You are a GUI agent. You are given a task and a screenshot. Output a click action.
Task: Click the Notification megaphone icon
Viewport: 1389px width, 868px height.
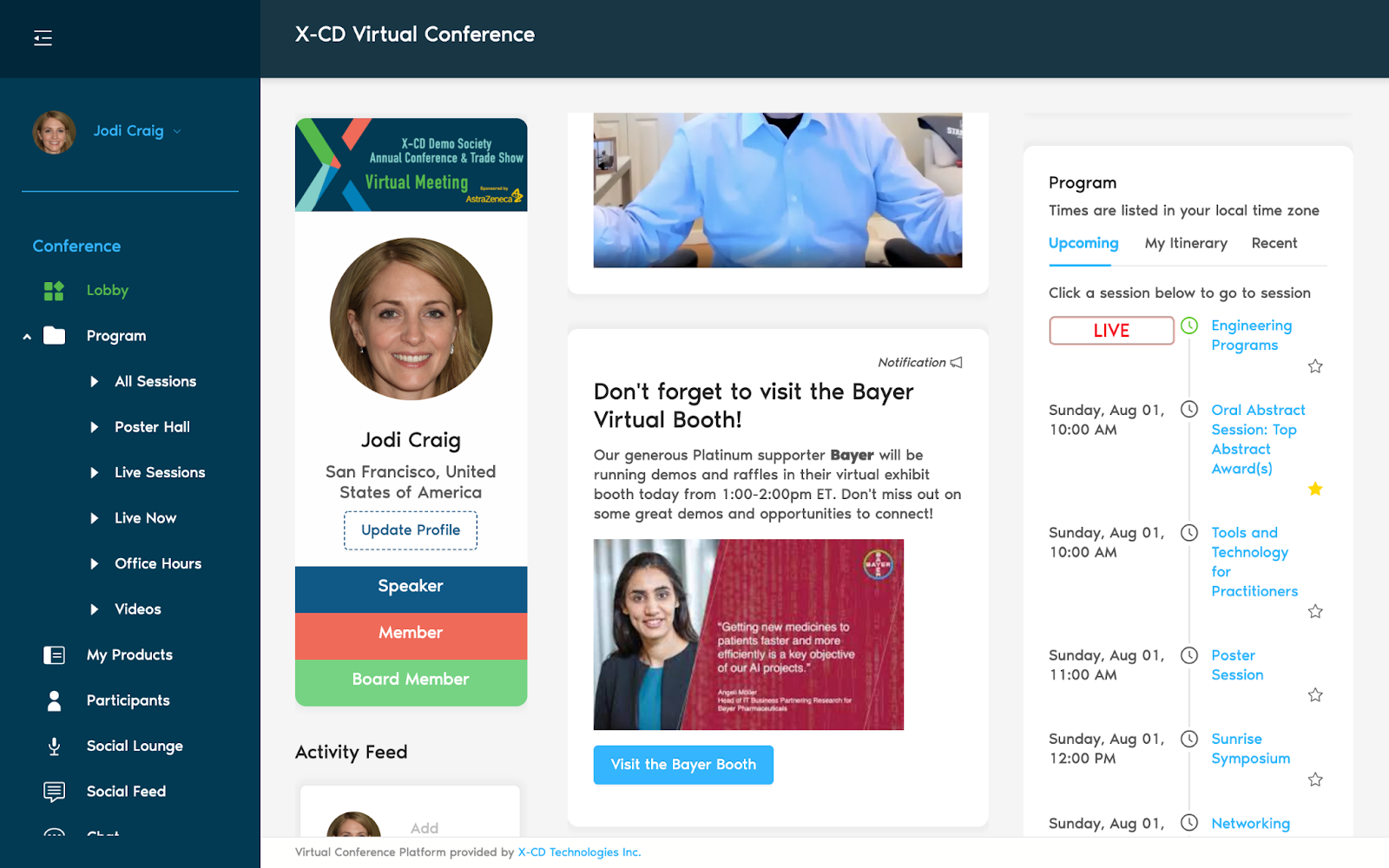(x=957, y=363)
